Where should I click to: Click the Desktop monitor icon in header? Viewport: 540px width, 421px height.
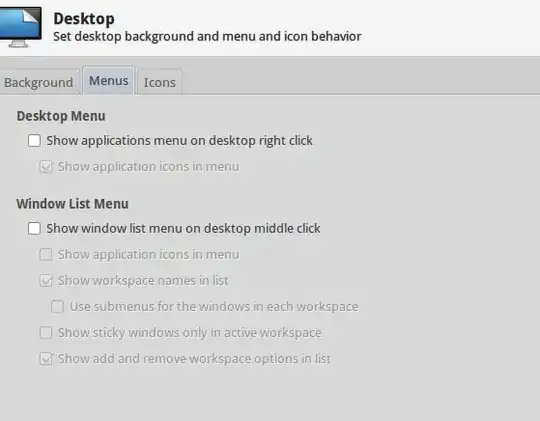[x=20, y=27]
